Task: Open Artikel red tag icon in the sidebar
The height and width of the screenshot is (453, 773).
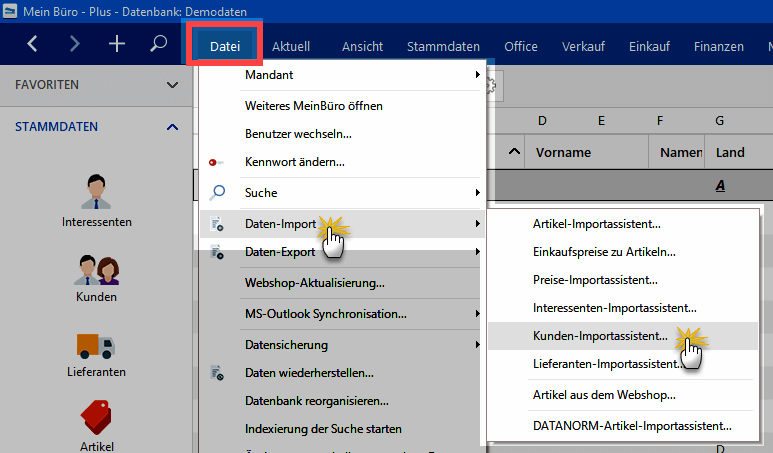Action: 96,418
